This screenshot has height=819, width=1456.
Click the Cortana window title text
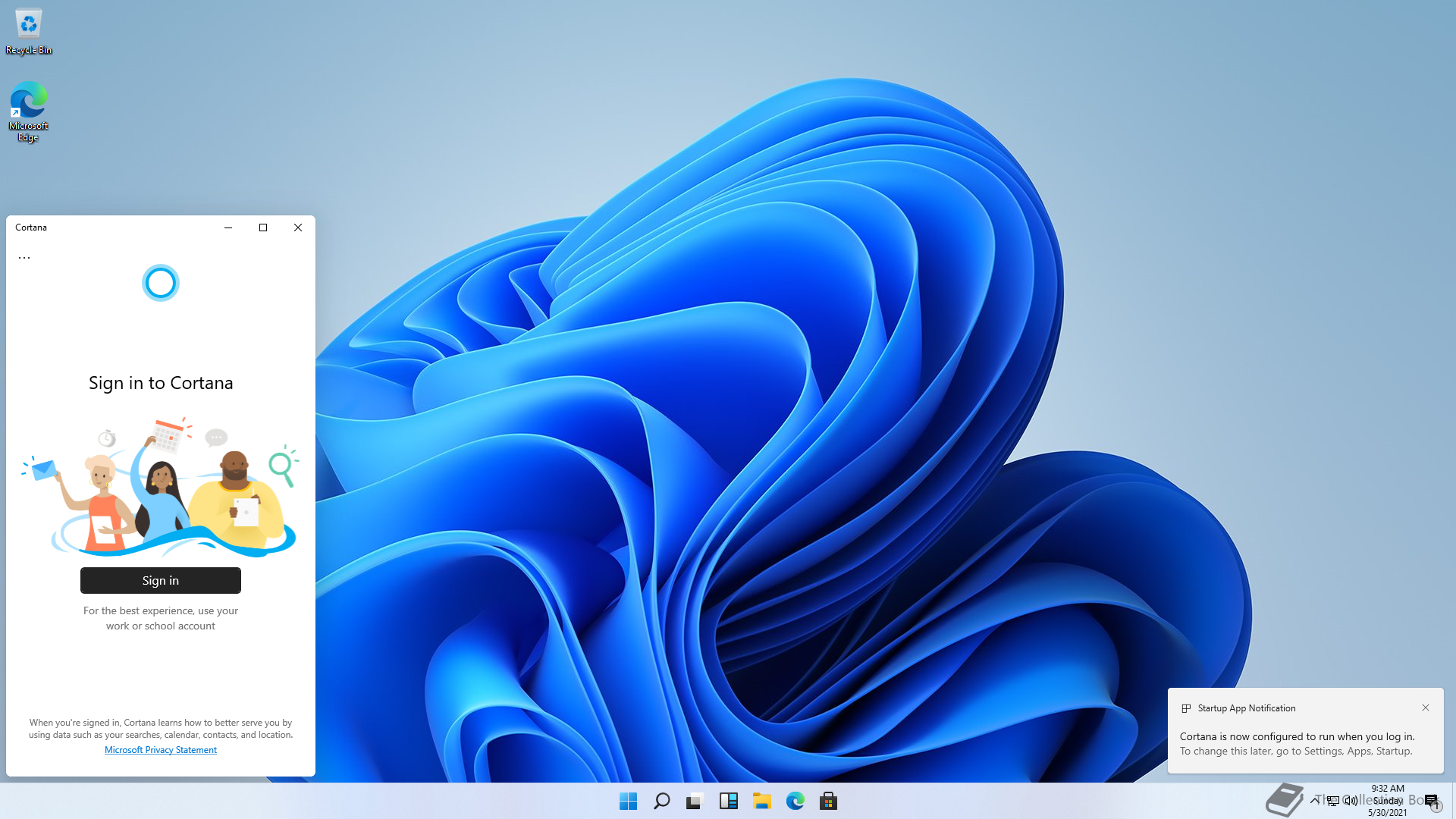31,227
